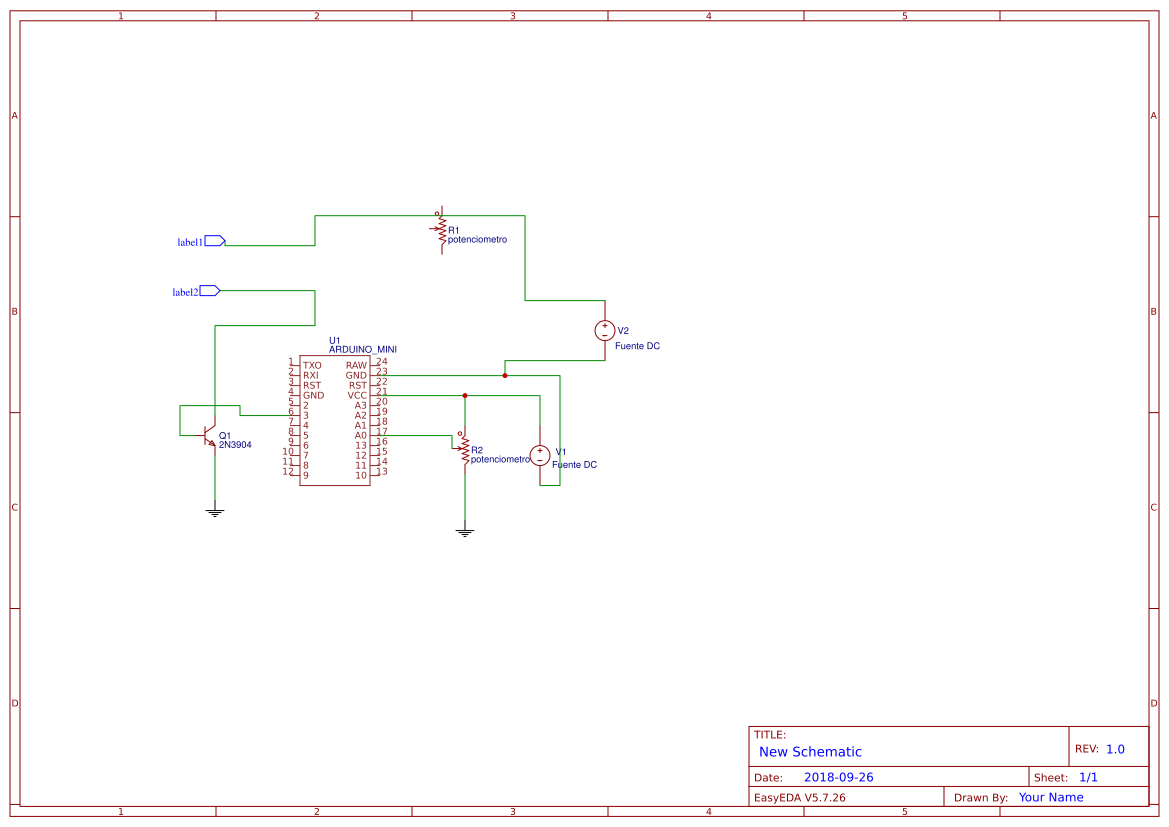This screenshot has width=1169, height=827.
Task: Click the V2 DC voltage source symbol
Action: click(x=605, y=330)
